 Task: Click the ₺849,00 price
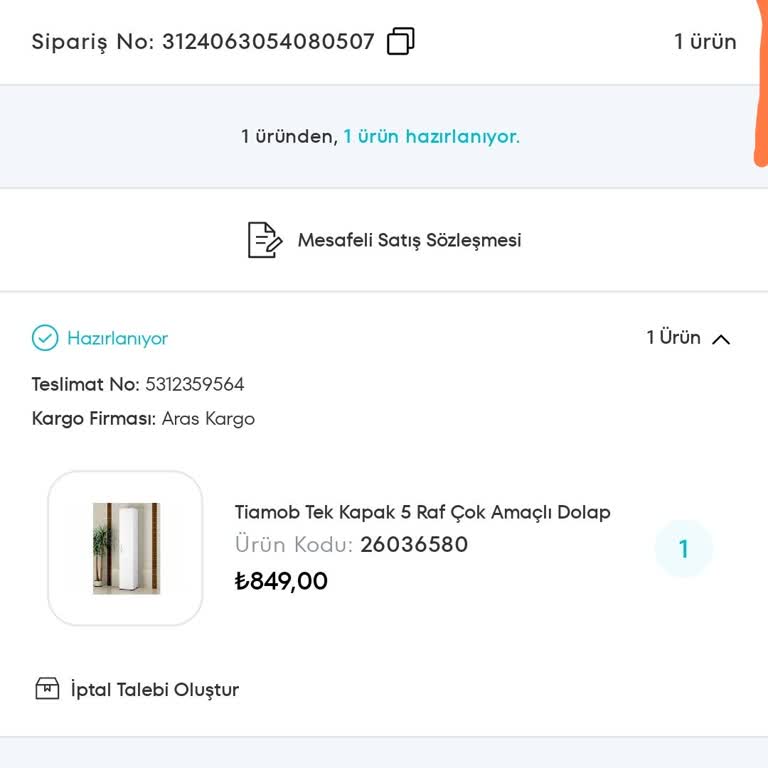tap(281, 581)
